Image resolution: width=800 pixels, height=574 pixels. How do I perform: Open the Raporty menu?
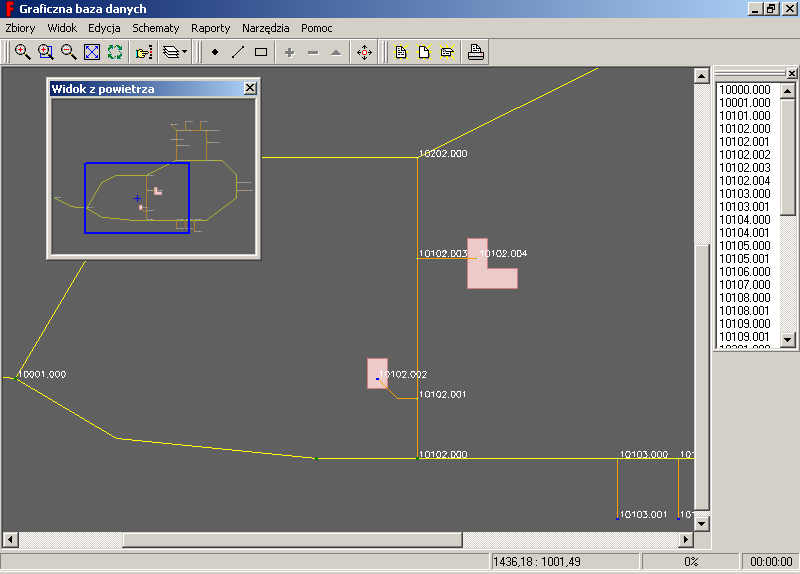pyautogui.click(x=210, y=28)
